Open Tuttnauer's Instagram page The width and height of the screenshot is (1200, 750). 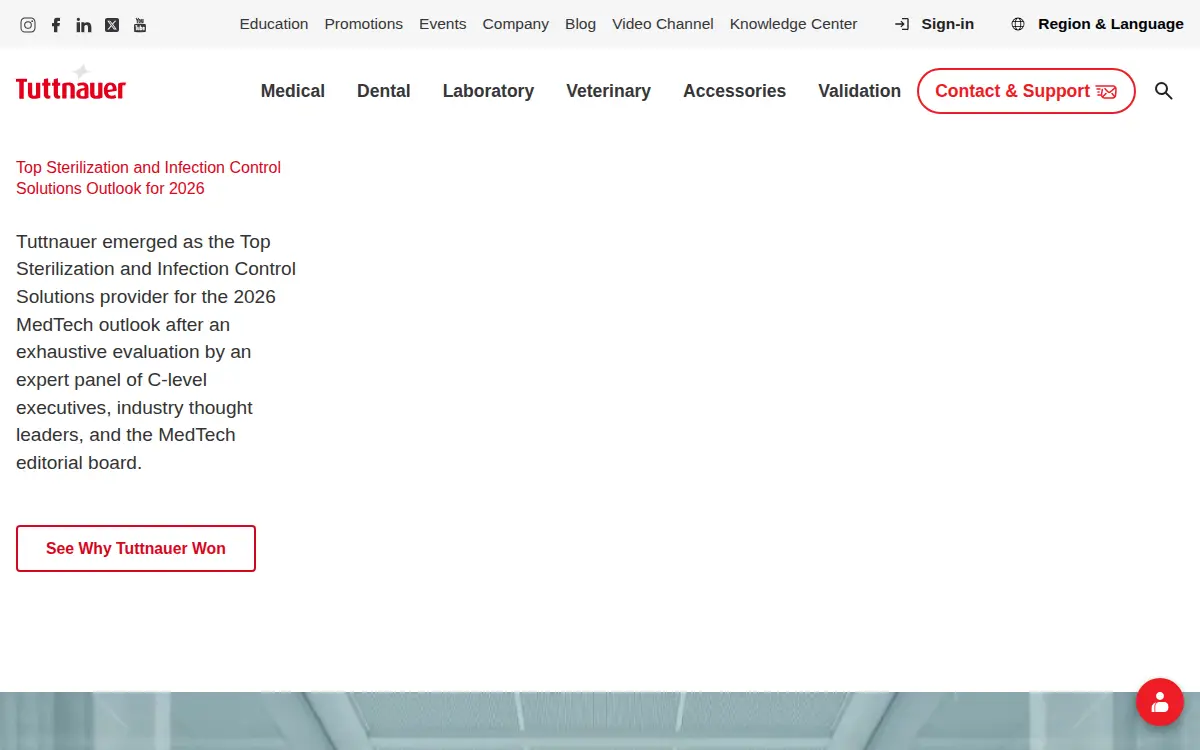pos(28,25)
